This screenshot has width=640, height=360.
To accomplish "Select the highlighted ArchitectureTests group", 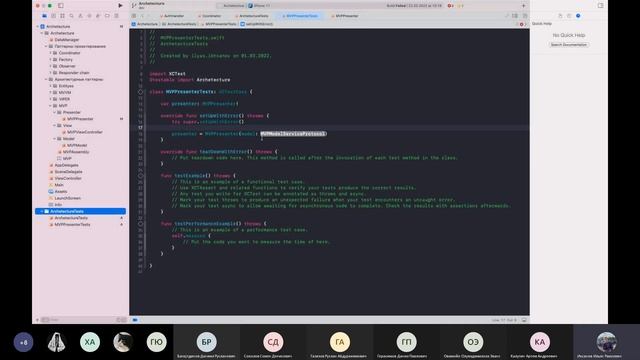I will coord(80,211).
